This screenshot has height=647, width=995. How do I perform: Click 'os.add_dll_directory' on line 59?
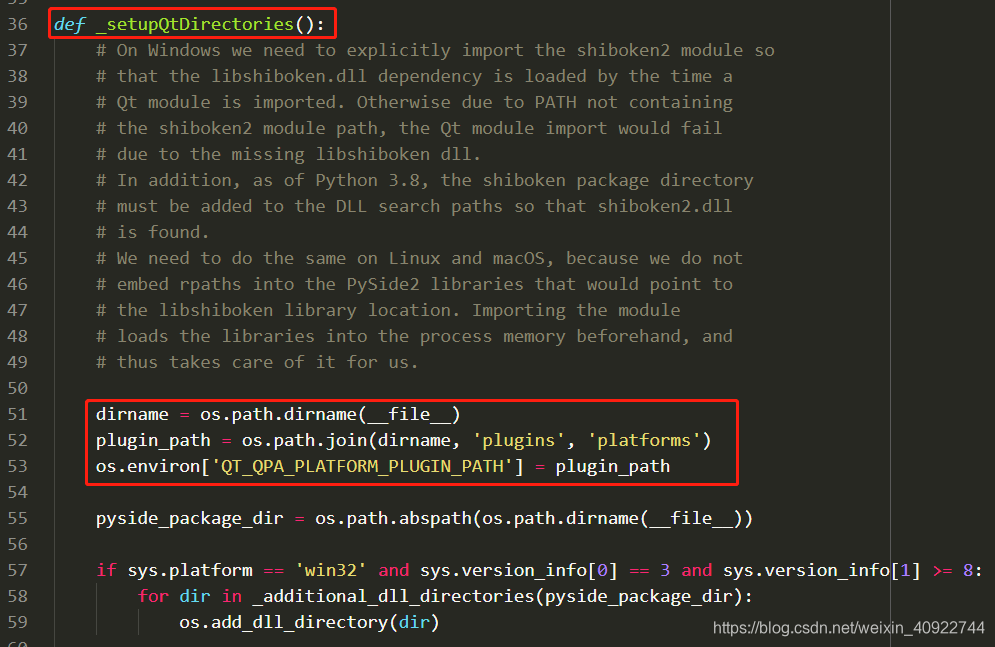coord(283,622)
